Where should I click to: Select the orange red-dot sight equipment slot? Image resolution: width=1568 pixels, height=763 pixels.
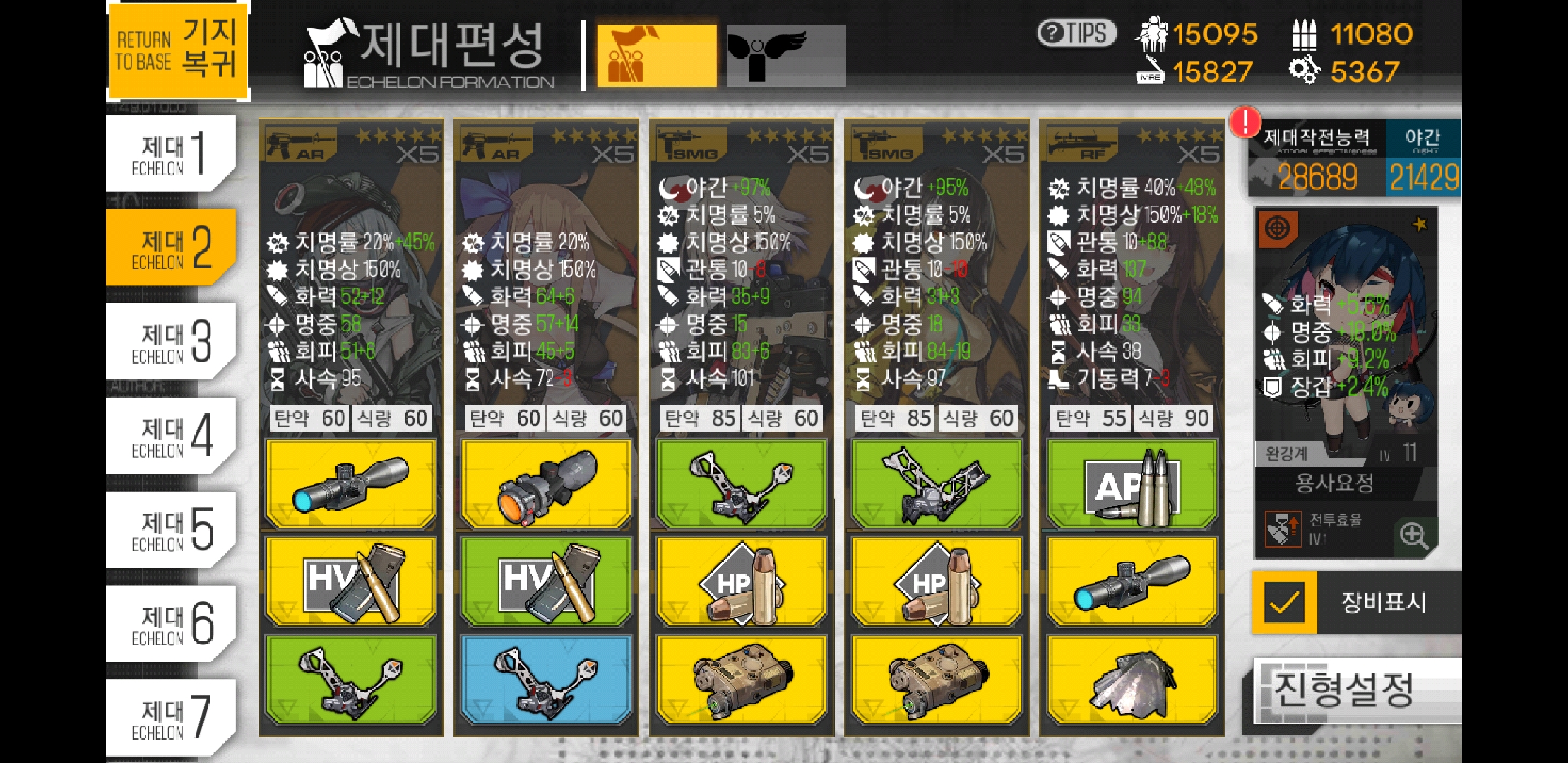point(546,484)
